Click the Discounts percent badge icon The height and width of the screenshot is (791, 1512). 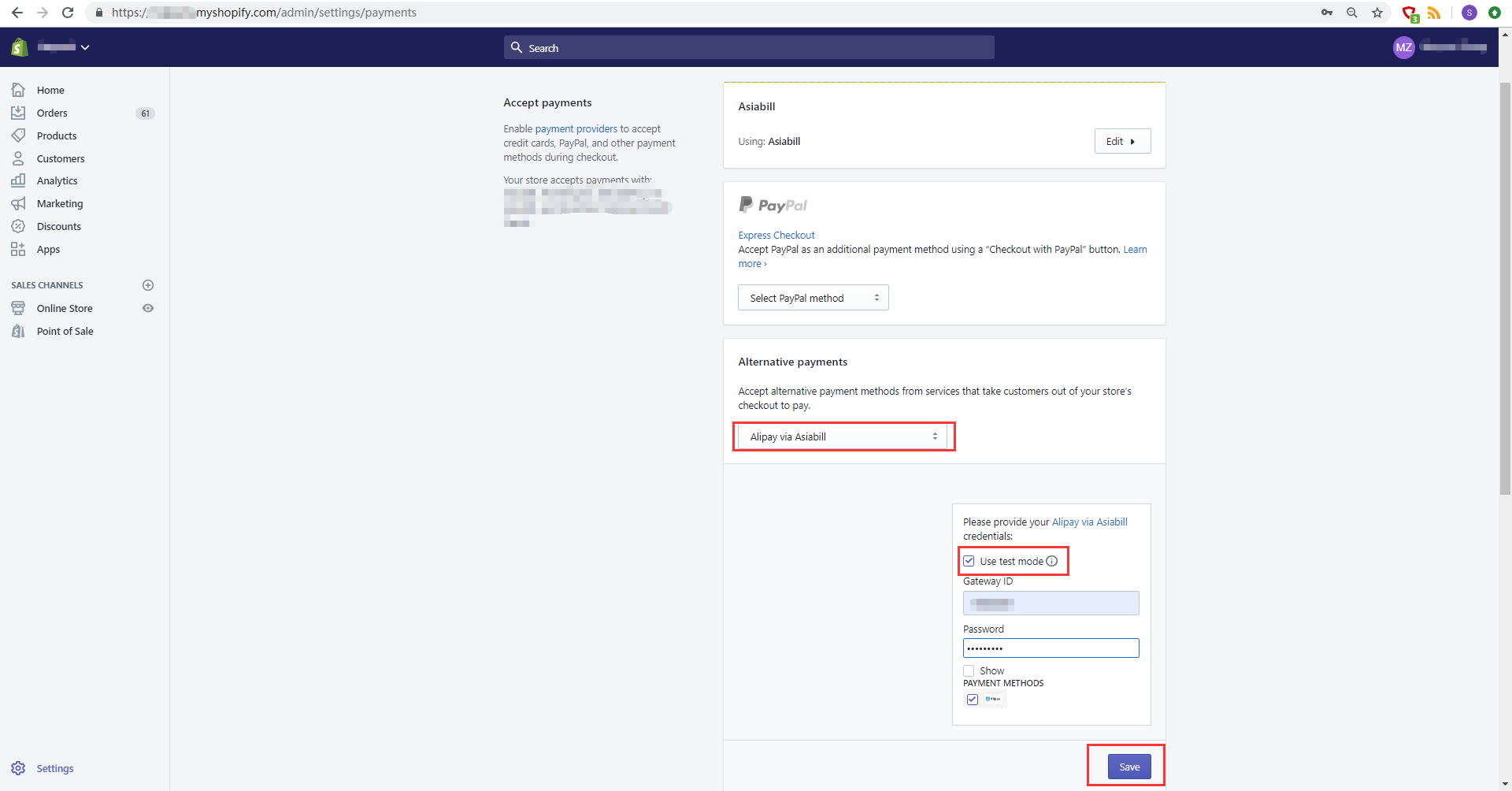click(x=18, y=226)
